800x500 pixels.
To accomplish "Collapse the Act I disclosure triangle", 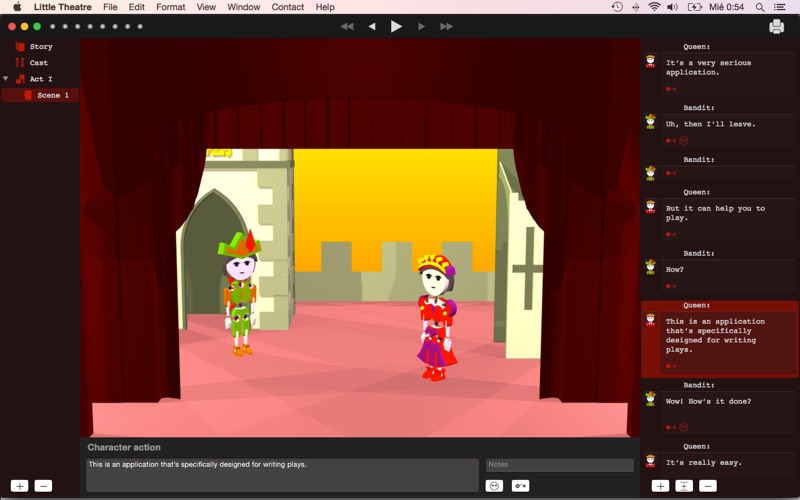I will coord(6,79).
